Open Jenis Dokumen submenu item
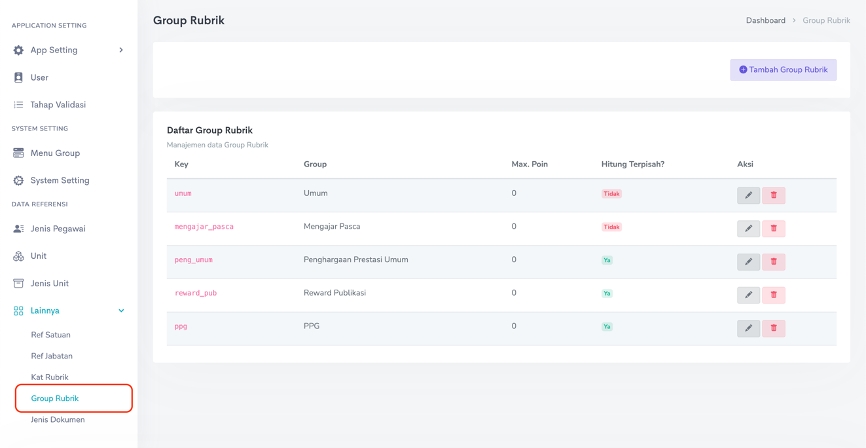The height and width of the screenshot is (448, 866). click(x=58, y=420)
